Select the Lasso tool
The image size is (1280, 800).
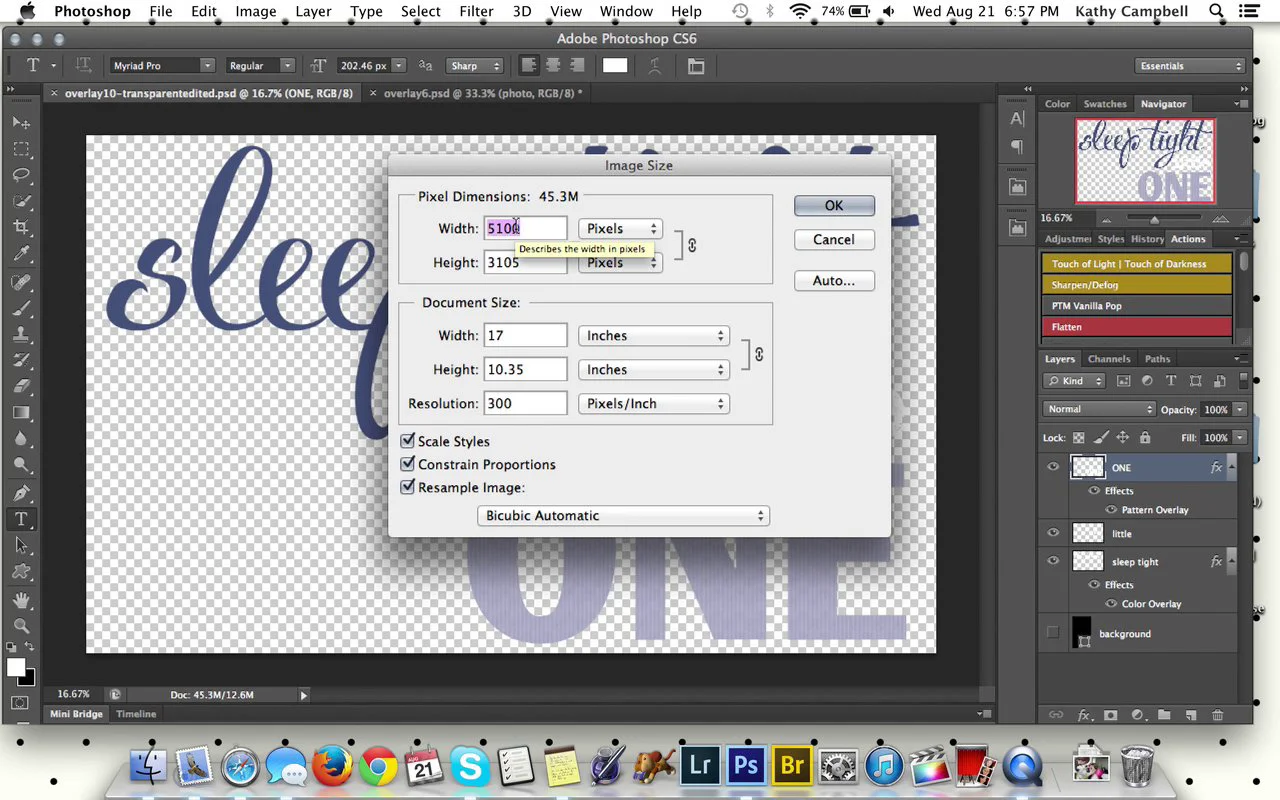pyautogui.click(x=21, y=175)
